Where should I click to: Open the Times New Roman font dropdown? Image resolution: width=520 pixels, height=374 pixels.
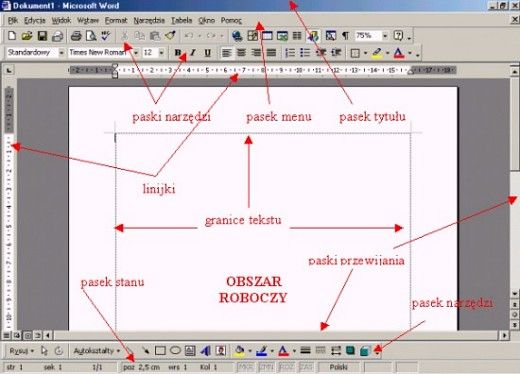coord(136,53)
